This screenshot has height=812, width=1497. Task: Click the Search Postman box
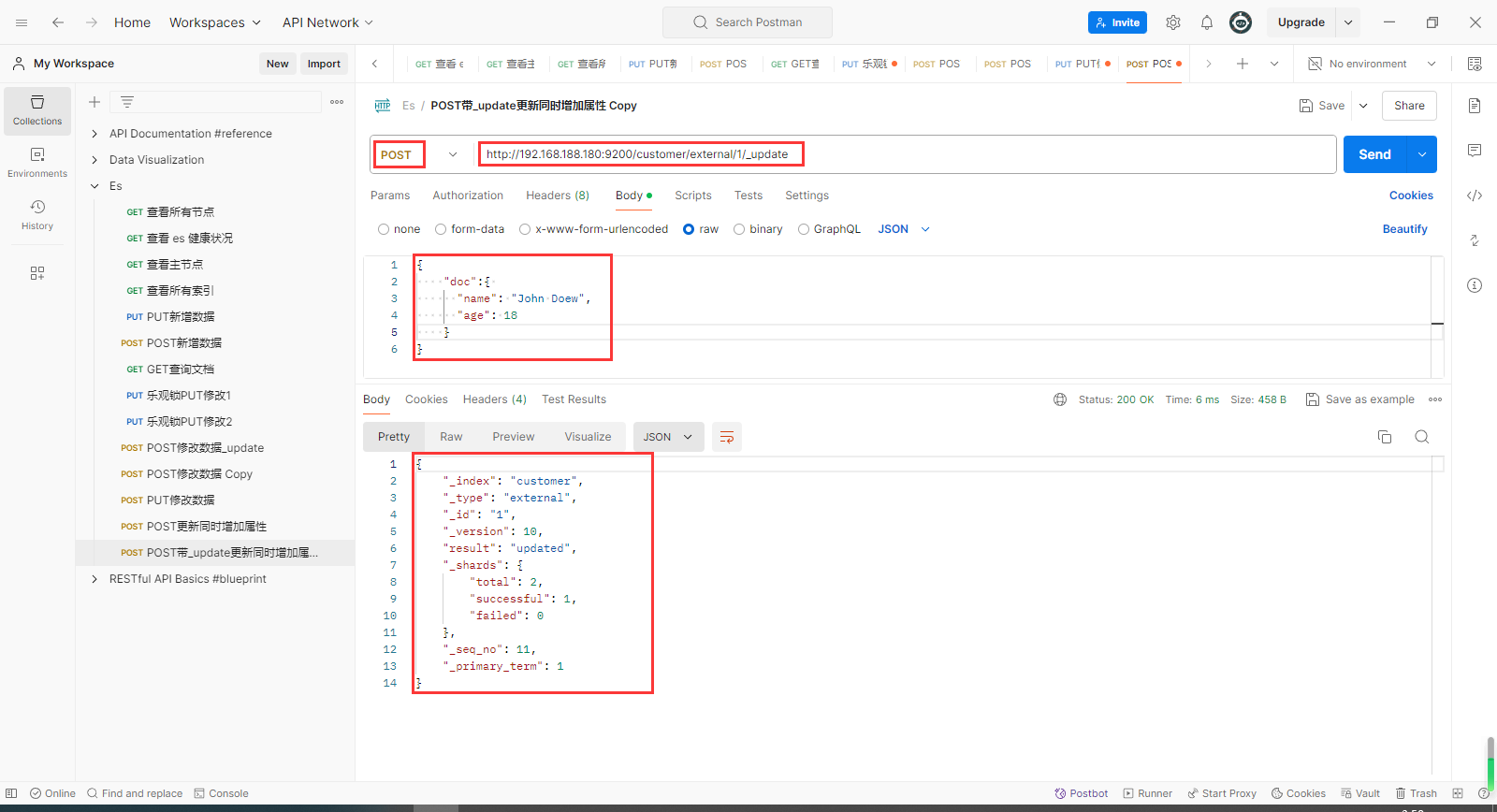tap(748, 22)
